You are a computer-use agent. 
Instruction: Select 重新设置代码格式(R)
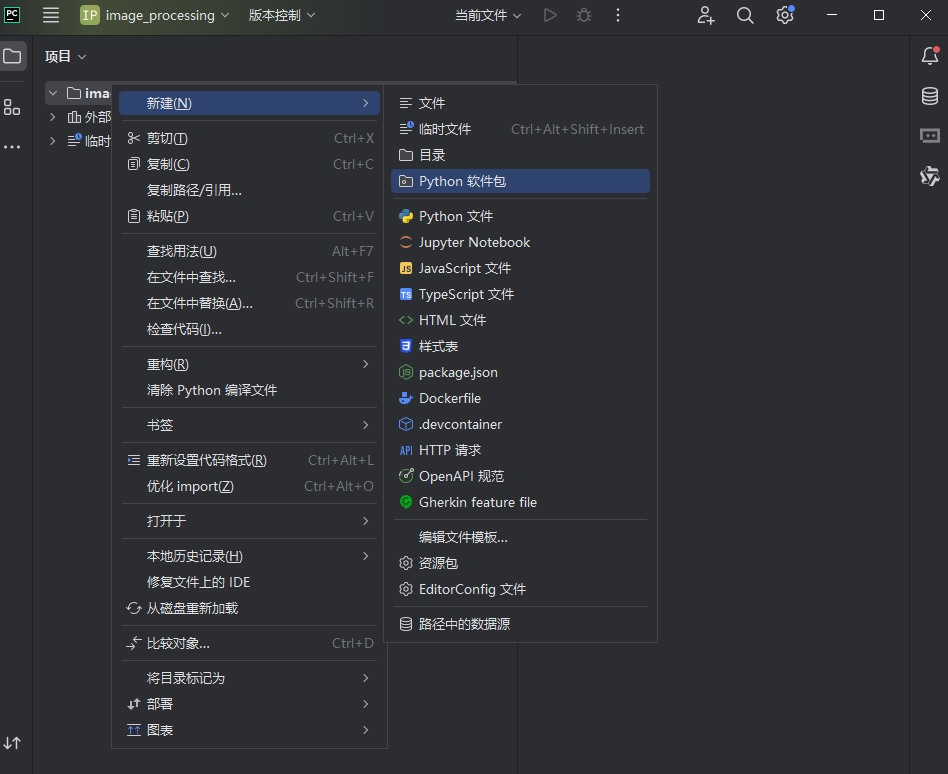(x=249, y=461)
